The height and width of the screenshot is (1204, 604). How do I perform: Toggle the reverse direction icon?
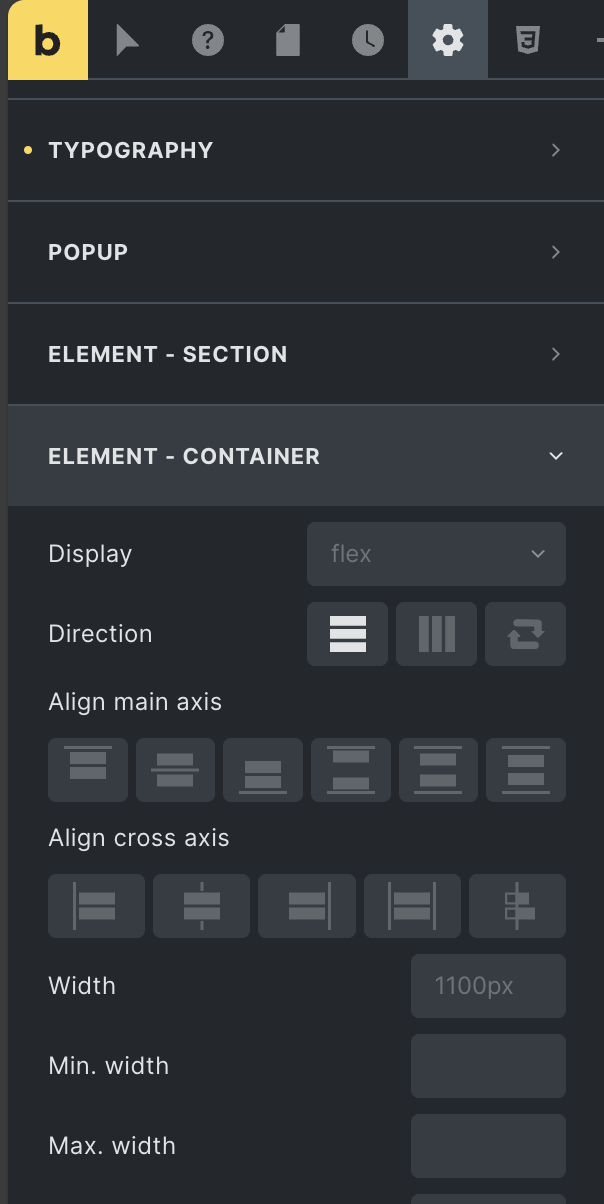tap(525, 634)
